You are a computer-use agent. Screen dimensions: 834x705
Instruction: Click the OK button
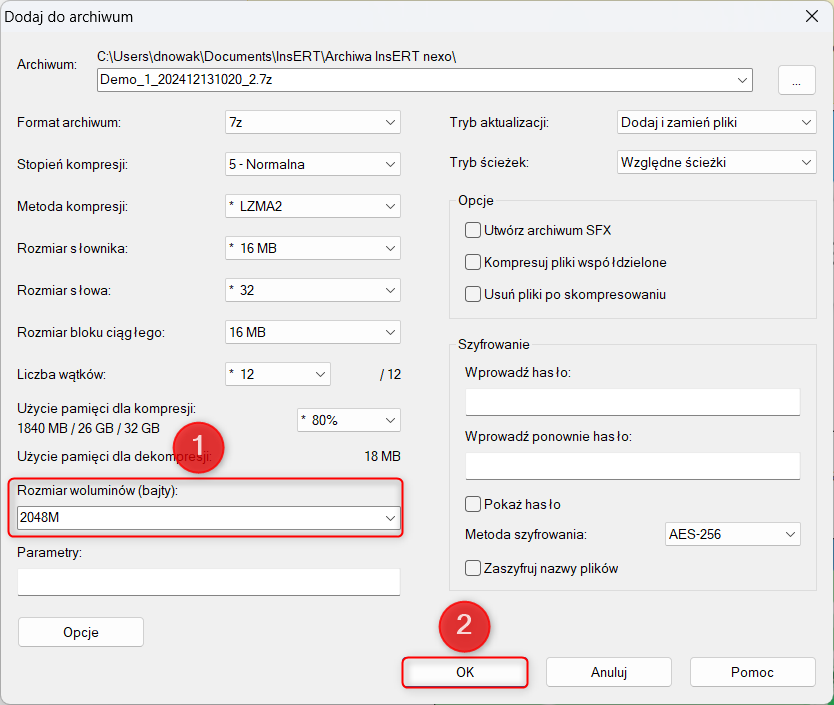[x=465, y=673]
